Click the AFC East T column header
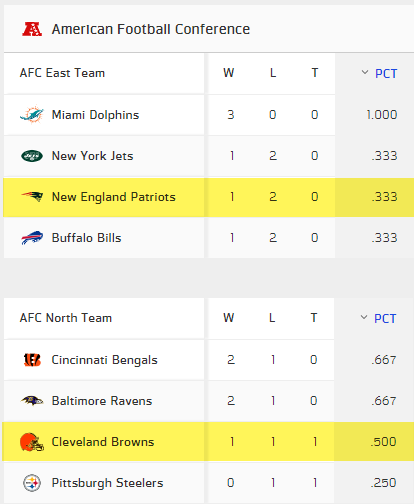This screenshot has width=414, height=504. point(315,73)
